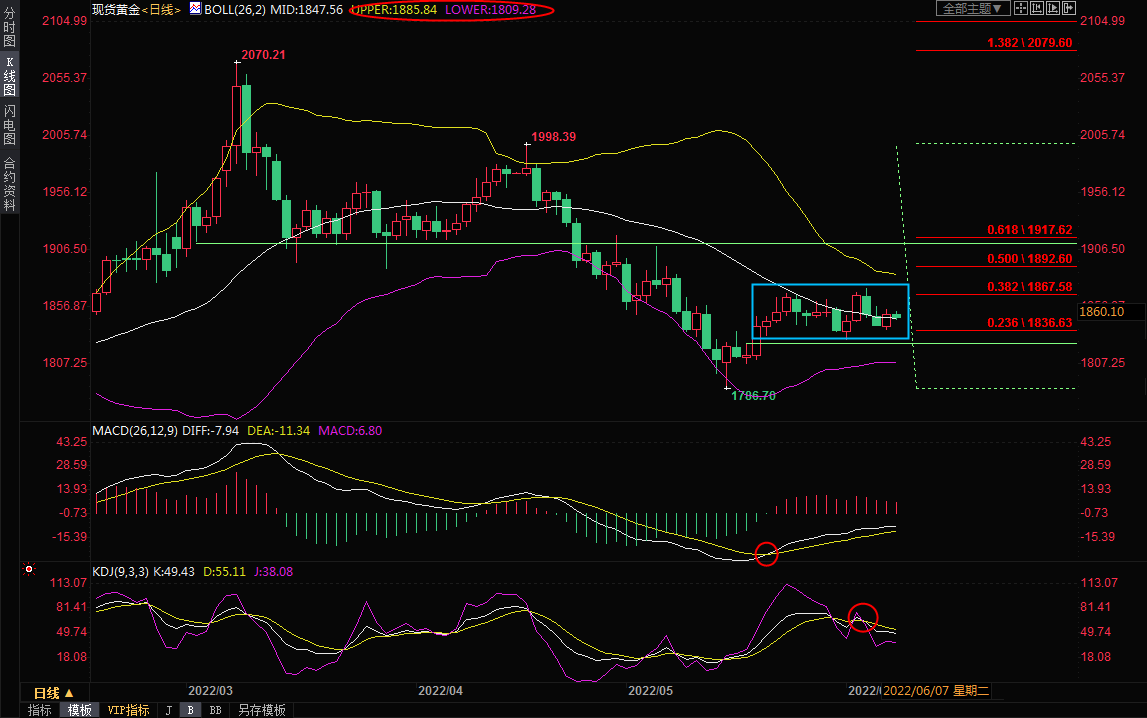Toggle the J indicator button
Image resolution: width=1147 pixels, height=718 pixels.
coord(167,710)
